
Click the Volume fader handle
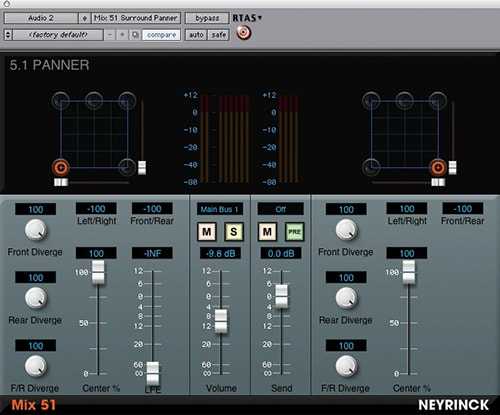pyautogui.click(x=221, y=321)
